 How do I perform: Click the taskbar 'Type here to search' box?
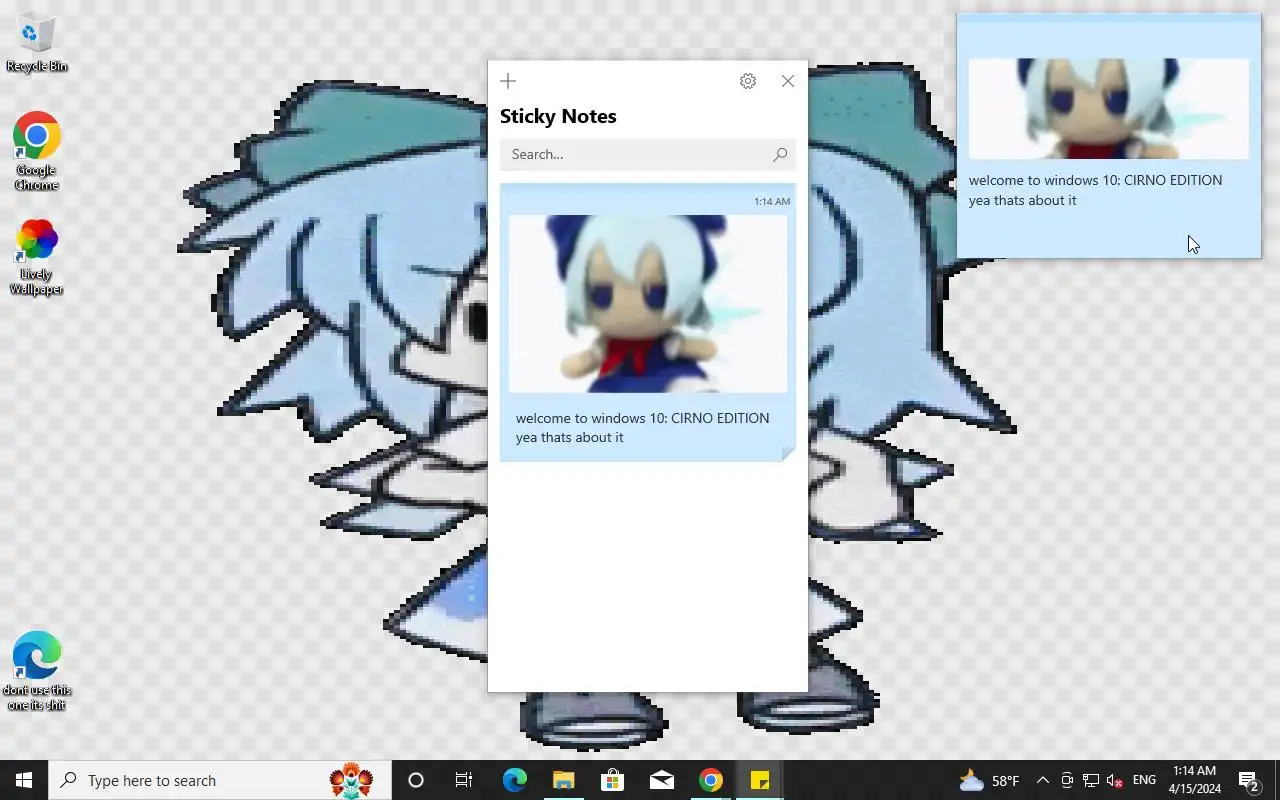(220, 780)
